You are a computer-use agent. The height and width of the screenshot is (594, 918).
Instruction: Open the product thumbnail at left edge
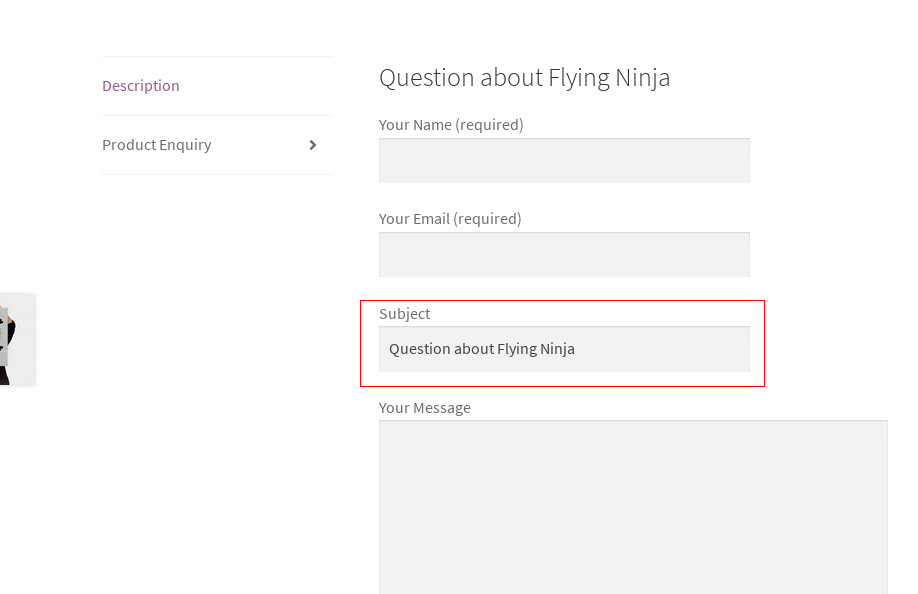[x=16, y=339]
